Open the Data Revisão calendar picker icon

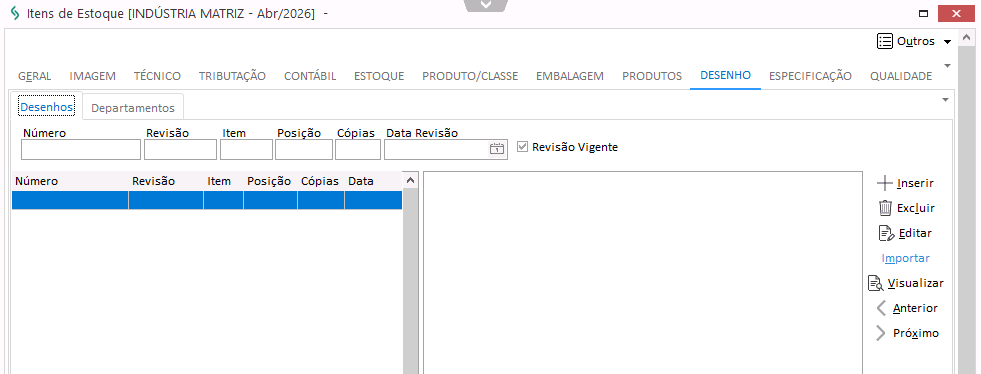(x=497, y=149)
